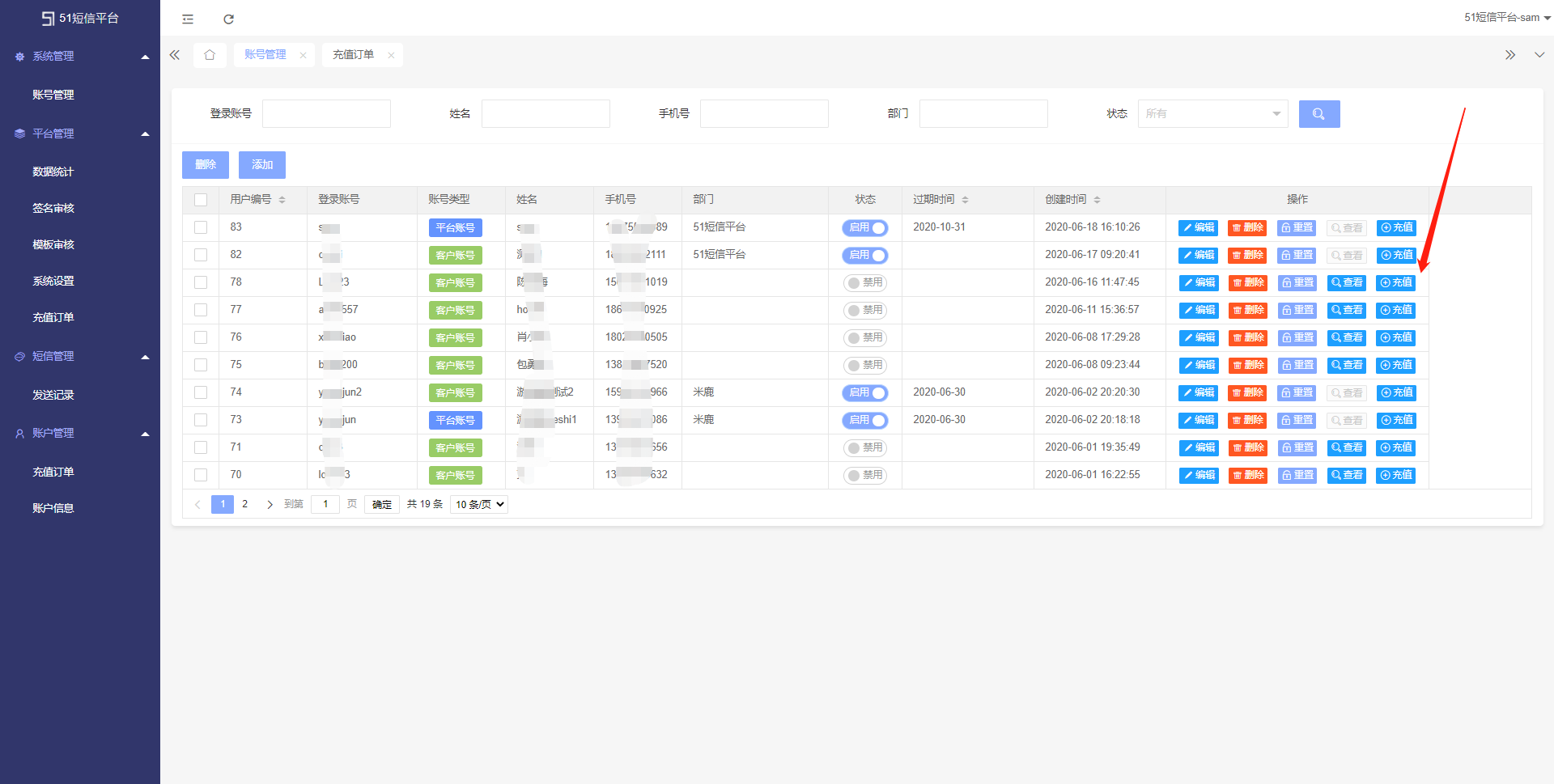Image resolution: width=1554 pixels, height=784 pixels.
Task: Focus the page number jump field
Action: (325, 505)
